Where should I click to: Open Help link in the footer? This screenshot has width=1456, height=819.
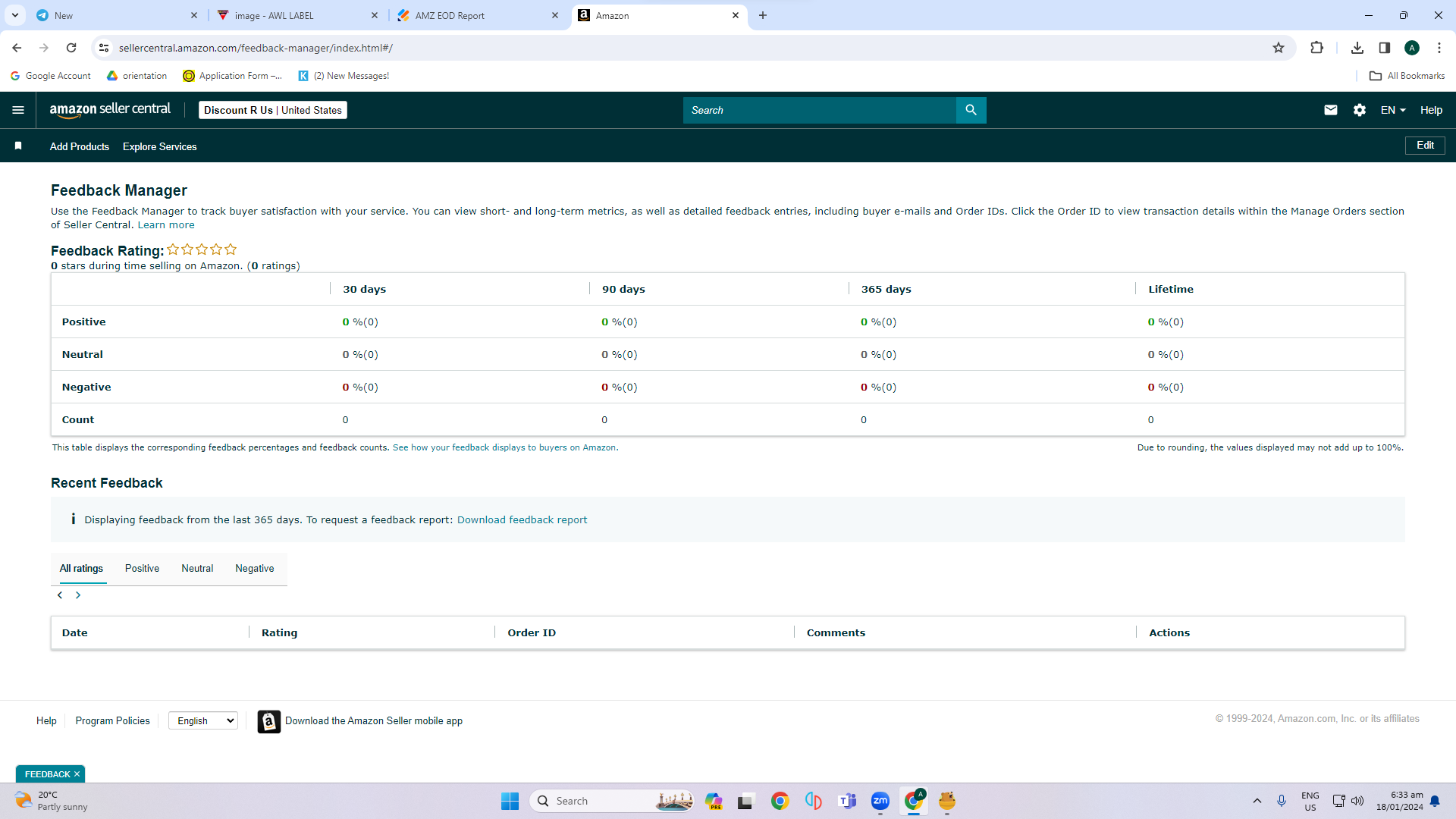coord(46,721)
